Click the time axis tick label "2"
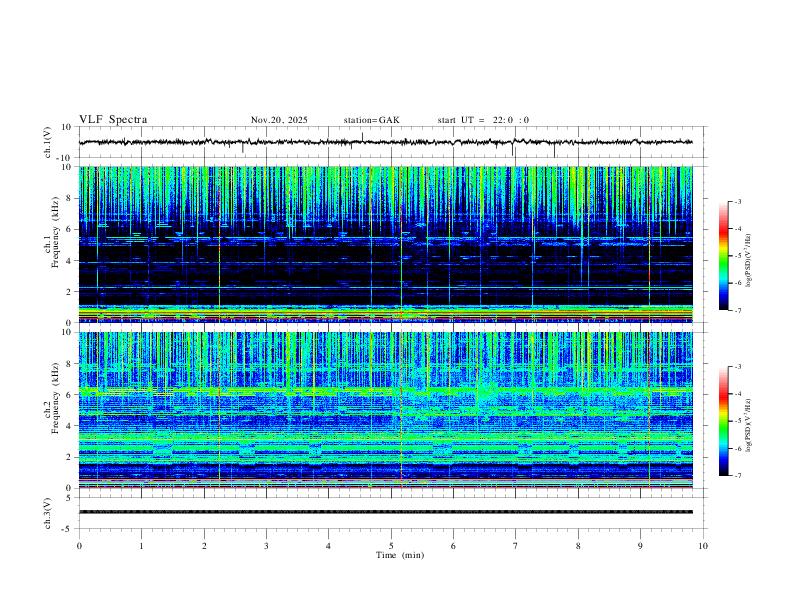The image size is (792, 612). coord(204,546)
